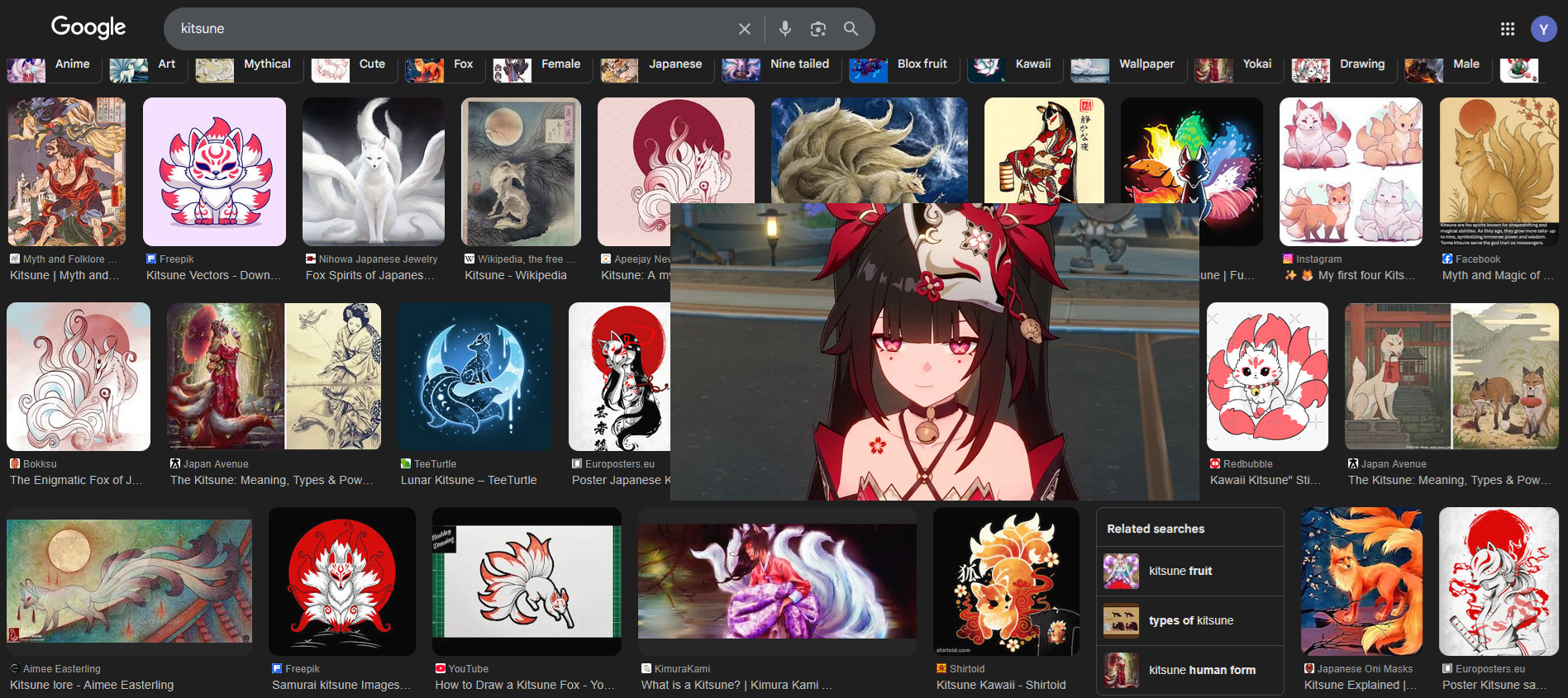Open 'Myth and Magic of ...' Facebook link
Image resolution: width=1568 pixels, height=698 pixels.
tap(1498, 275)
